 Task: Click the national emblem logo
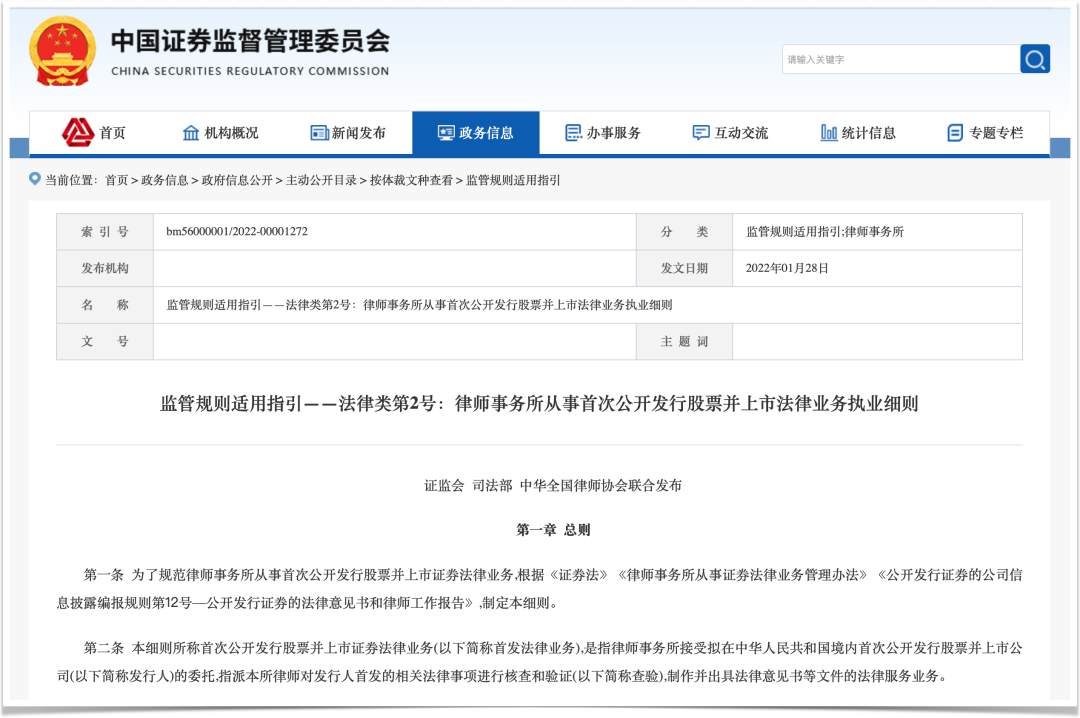pyautogui.click(x=63, y=52)
